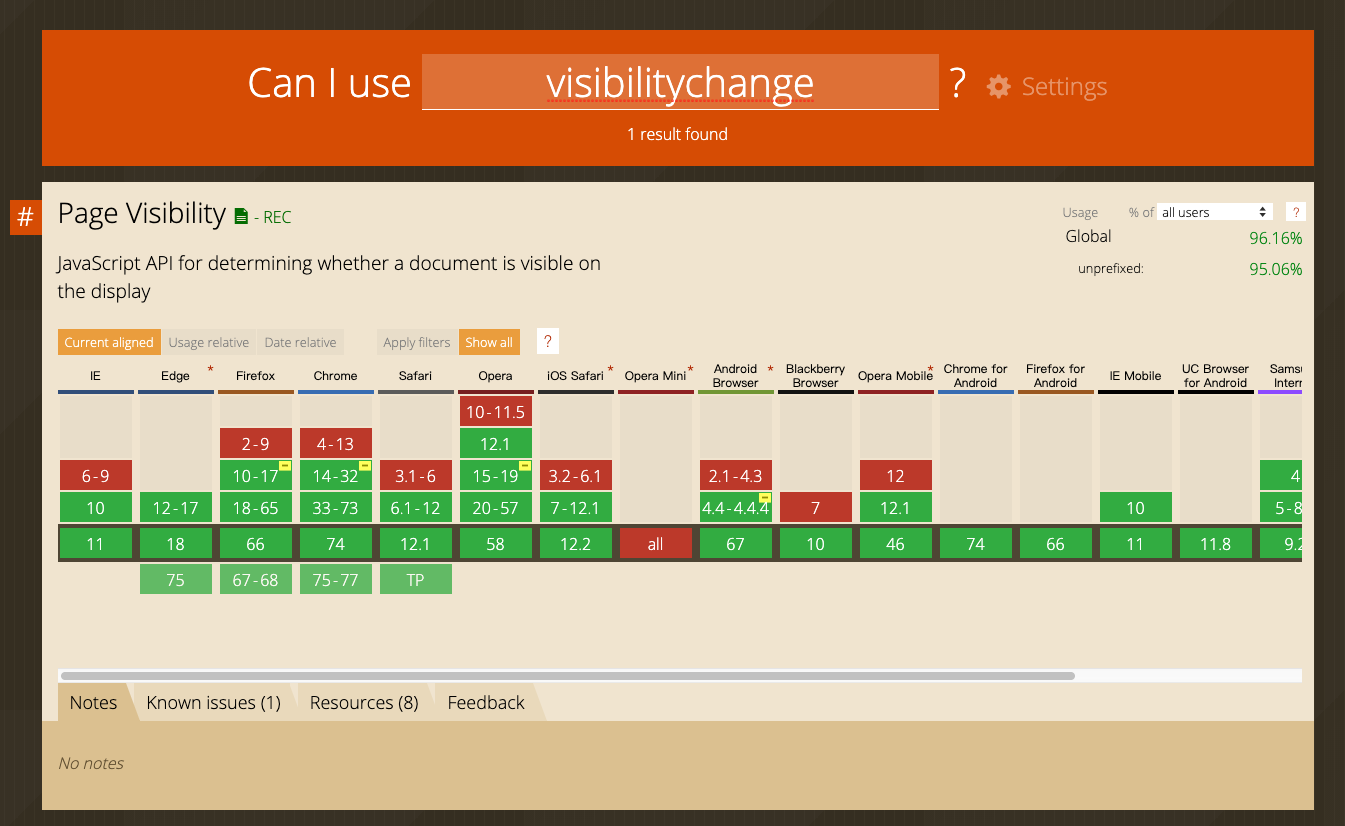Click the Edge column header

[x=175, y=376]
